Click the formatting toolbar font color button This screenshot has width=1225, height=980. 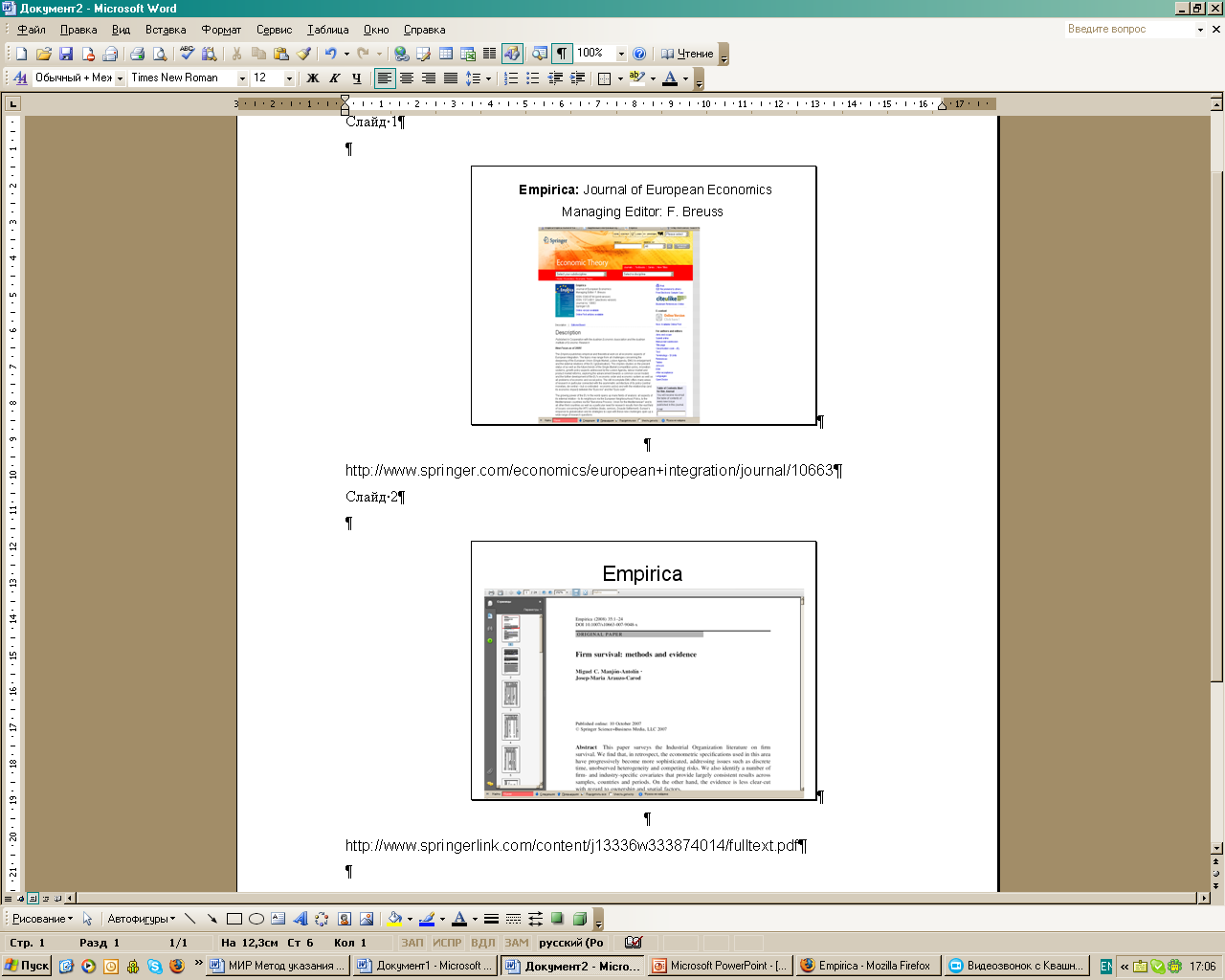point(670,78)
